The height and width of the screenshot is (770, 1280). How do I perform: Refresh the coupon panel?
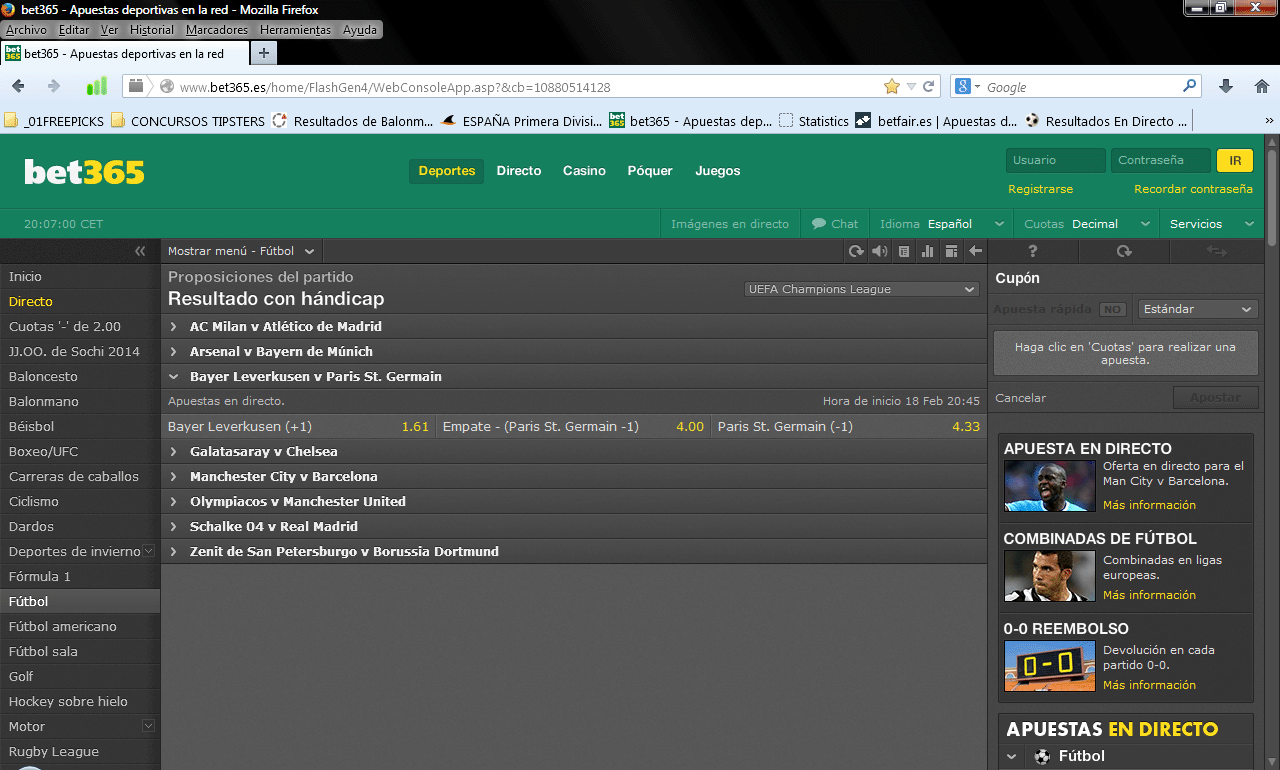tap(1124, 252)
